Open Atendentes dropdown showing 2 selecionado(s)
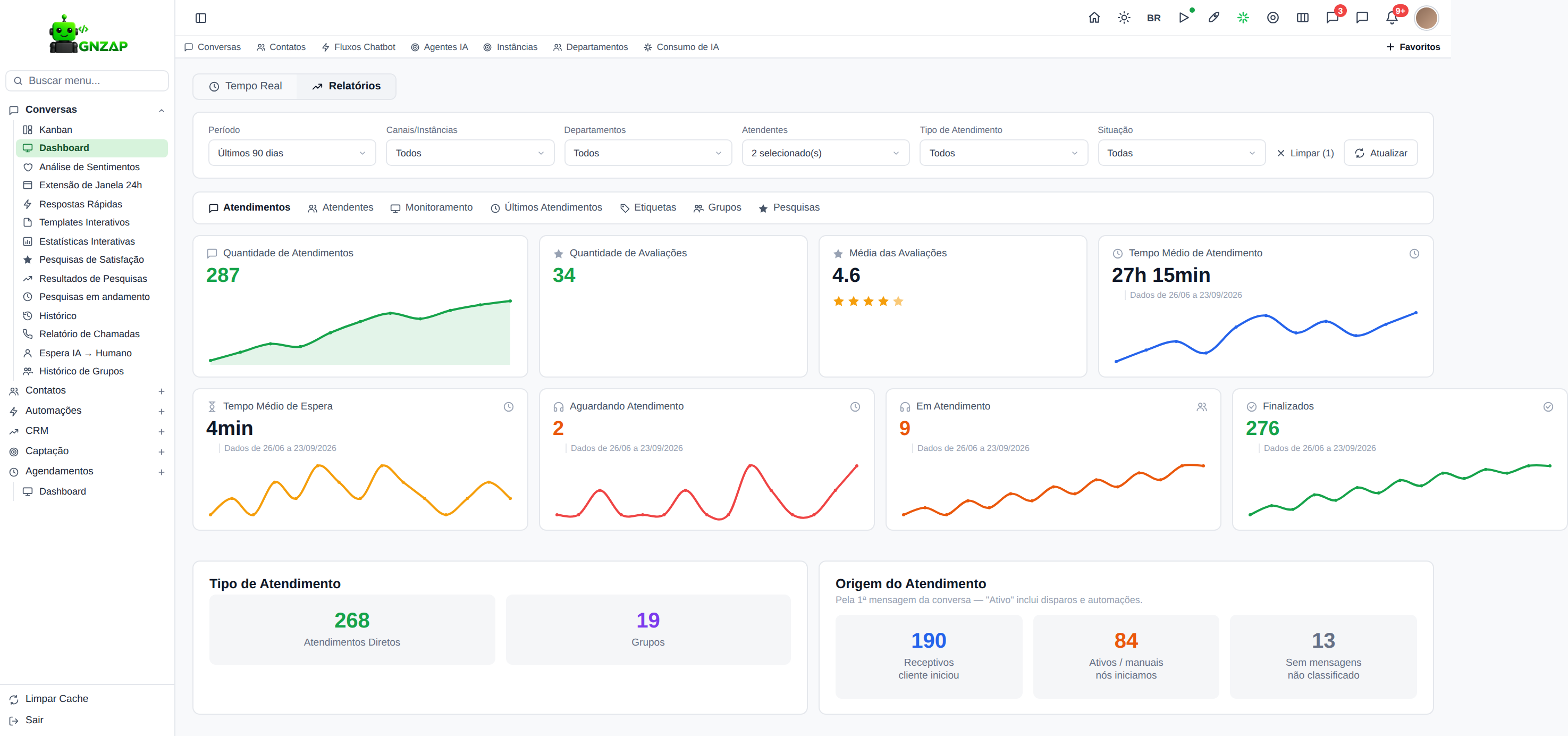Viewport: 1568px width, 736px height. pos(825,153)
